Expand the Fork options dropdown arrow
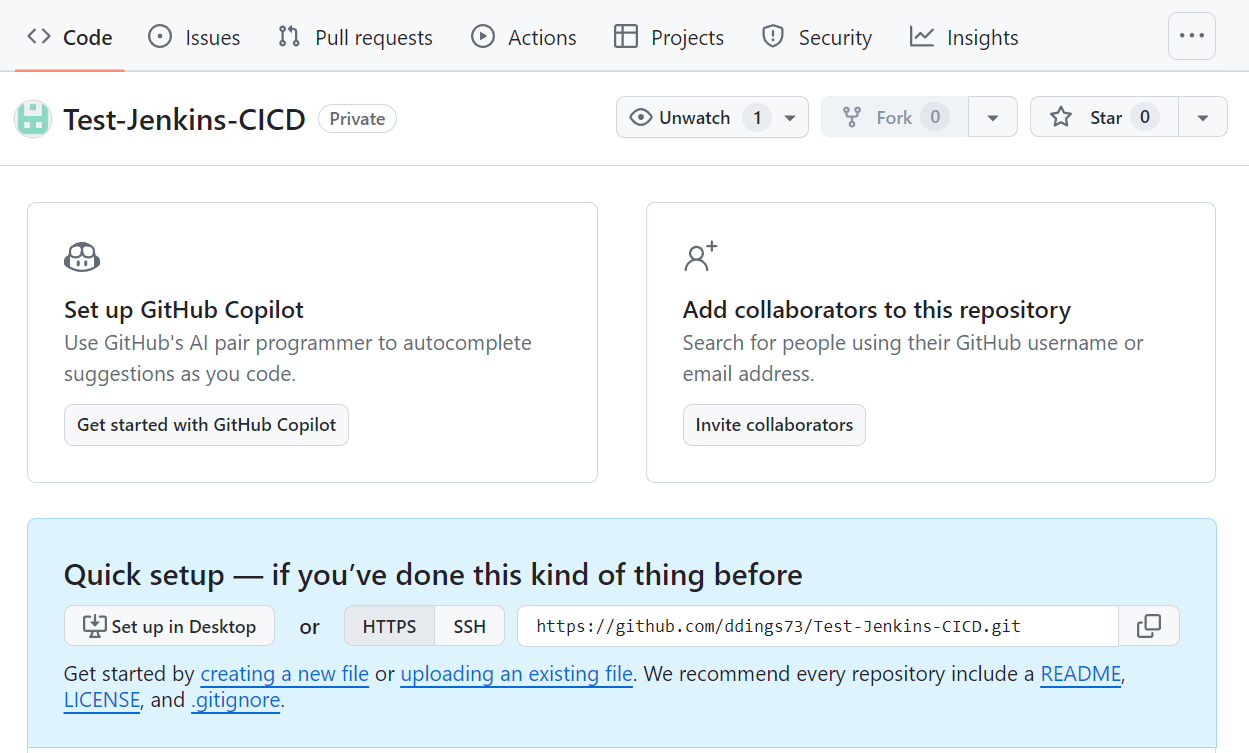The image size is (1249, 753). [x=993, y=117]
